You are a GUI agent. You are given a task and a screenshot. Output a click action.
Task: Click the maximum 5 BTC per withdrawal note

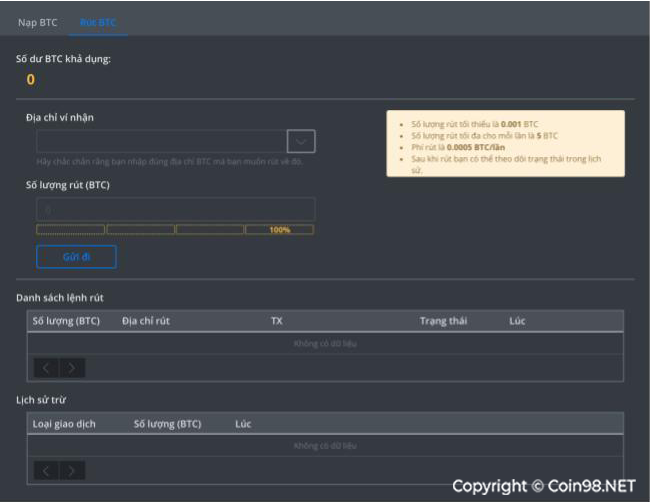[x=484, y=136]
